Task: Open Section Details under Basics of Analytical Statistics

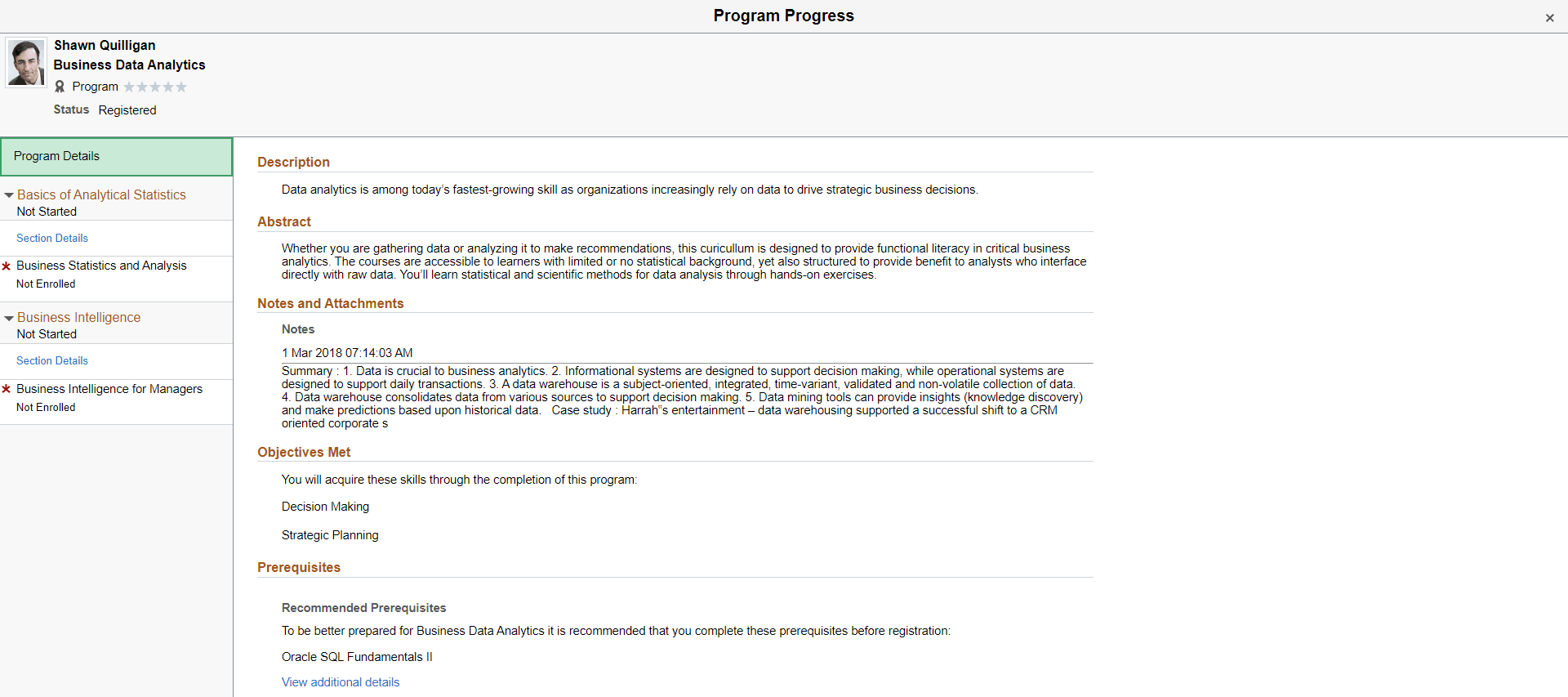Action: tap(51, 238)
